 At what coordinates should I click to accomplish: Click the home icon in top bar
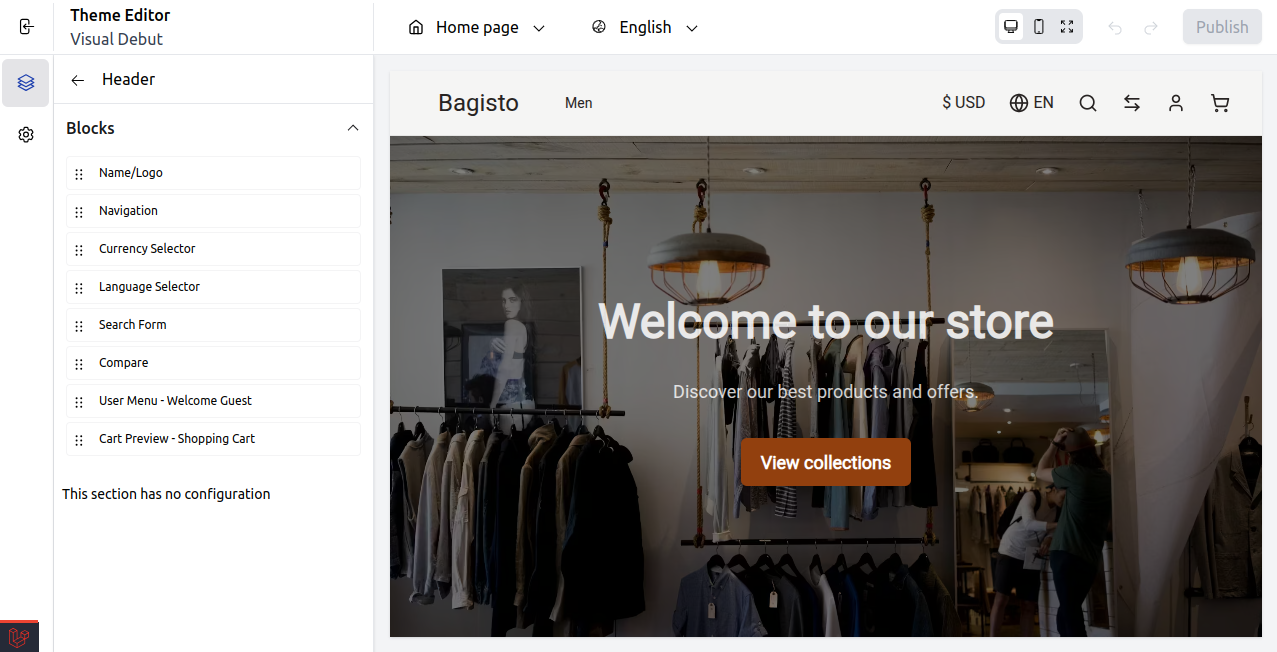click(x=416, y=27)
